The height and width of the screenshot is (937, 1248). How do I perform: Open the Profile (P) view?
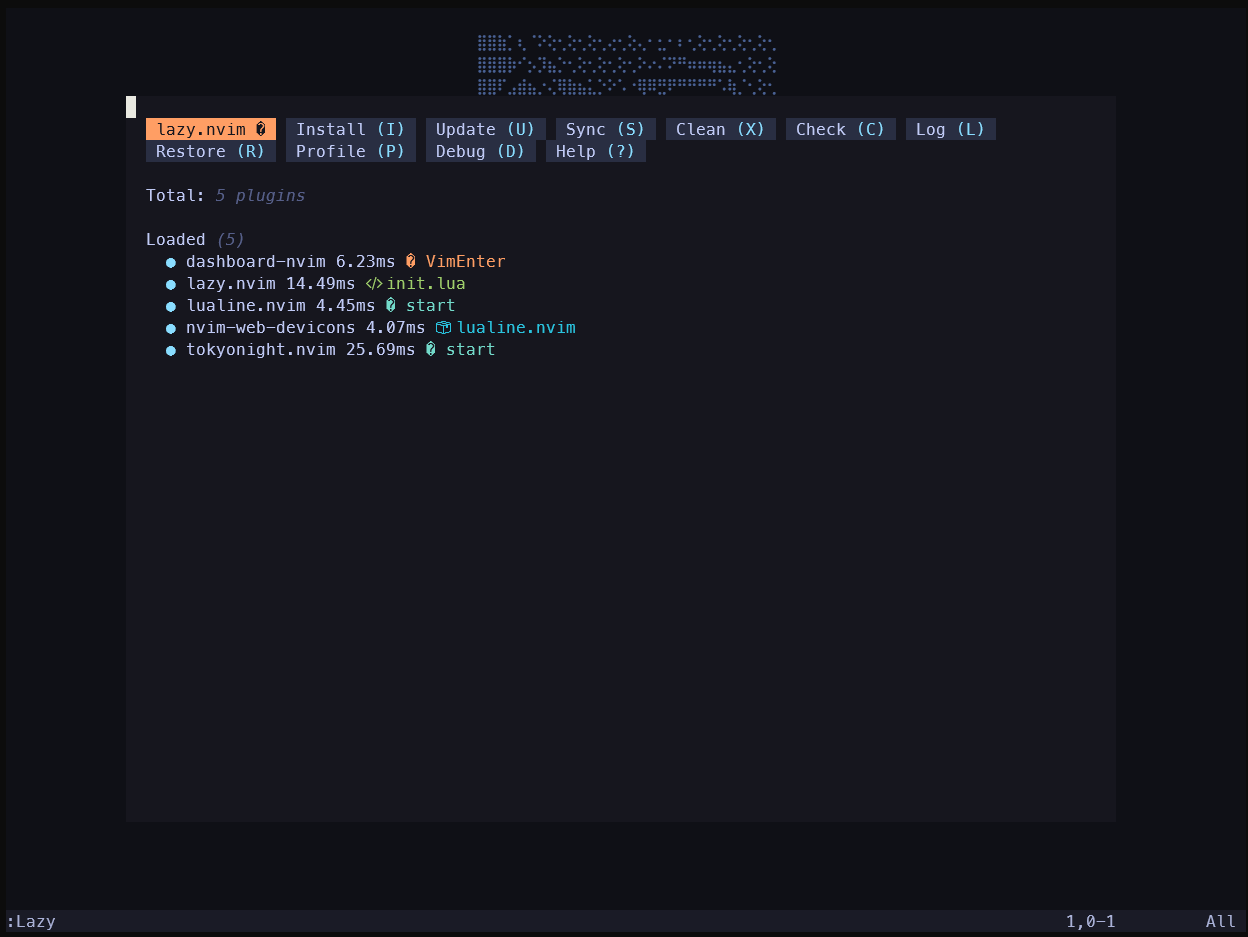coord(350,151)
